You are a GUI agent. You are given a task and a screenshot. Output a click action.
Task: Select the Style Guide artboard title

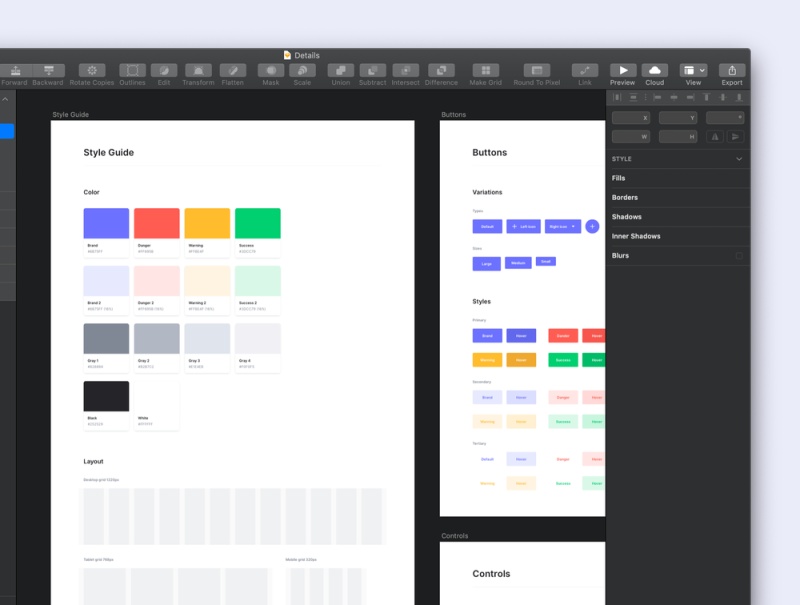click(x=70, y=115)
